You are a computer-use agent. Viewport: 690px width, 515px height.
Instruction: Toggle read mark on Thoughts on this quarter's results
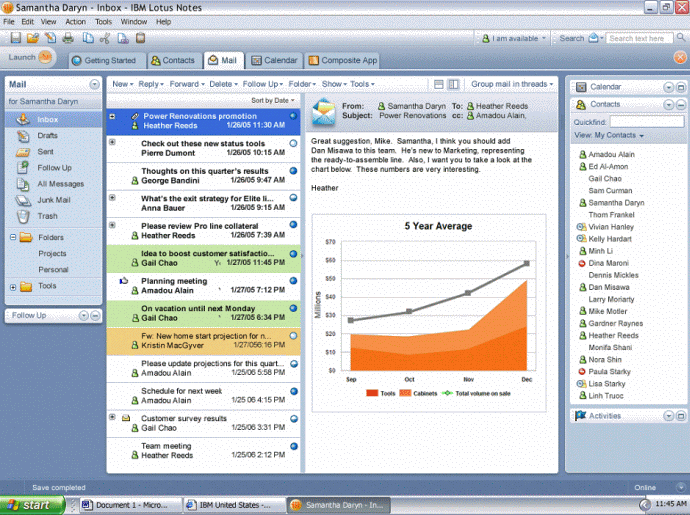click(294, 170)
